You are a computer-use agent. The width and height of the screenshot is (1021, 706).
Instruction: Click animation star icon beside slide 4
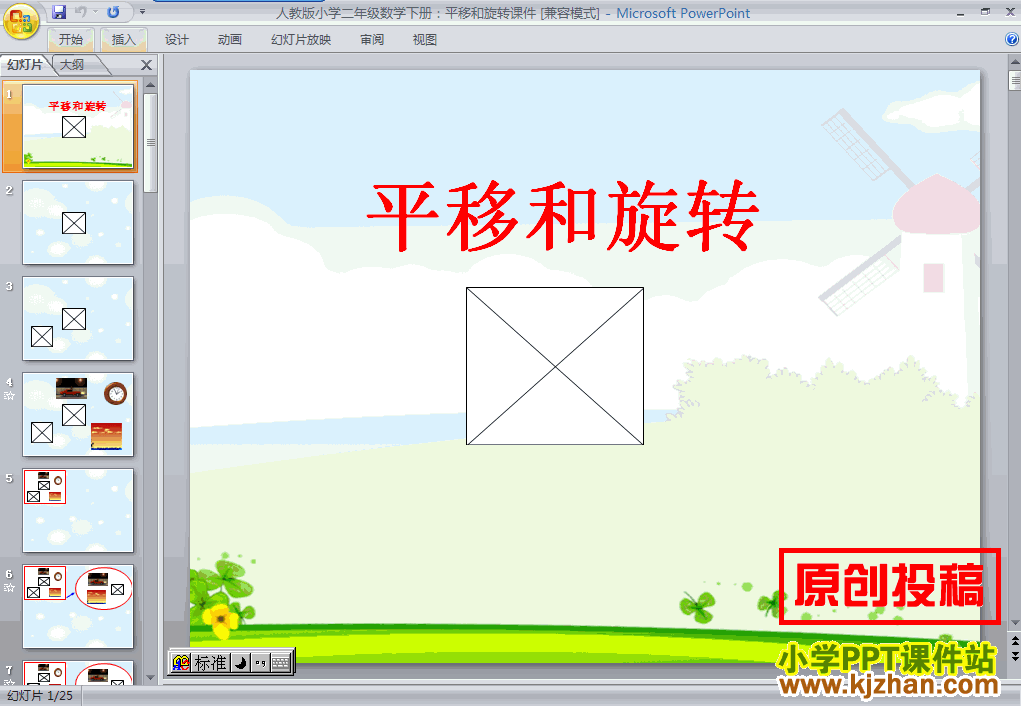[x=9, y=395]
